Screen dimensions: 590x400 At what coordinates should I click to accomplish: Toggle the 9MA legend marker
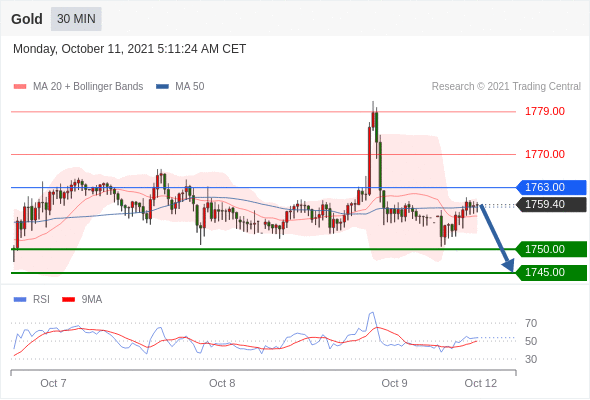click(x=68, y=300)
